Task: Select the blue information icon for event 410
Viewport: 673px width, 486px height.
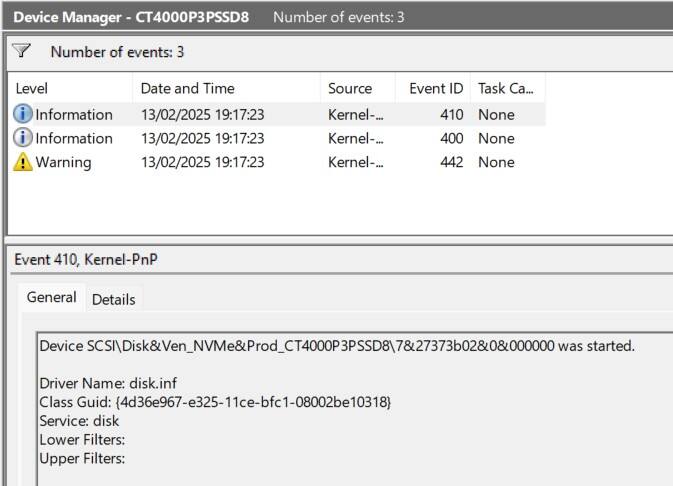Action: [x=23, y=114]
